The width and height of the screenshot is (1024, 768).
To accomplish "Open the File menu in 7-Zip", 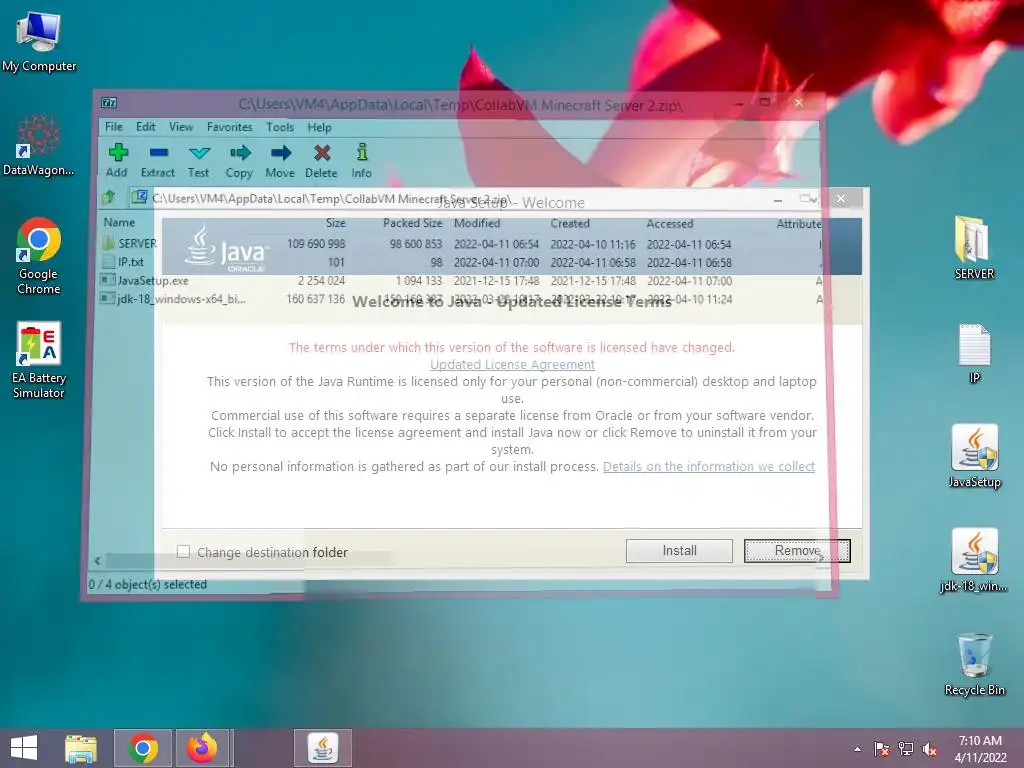I will tap(114, 127).
